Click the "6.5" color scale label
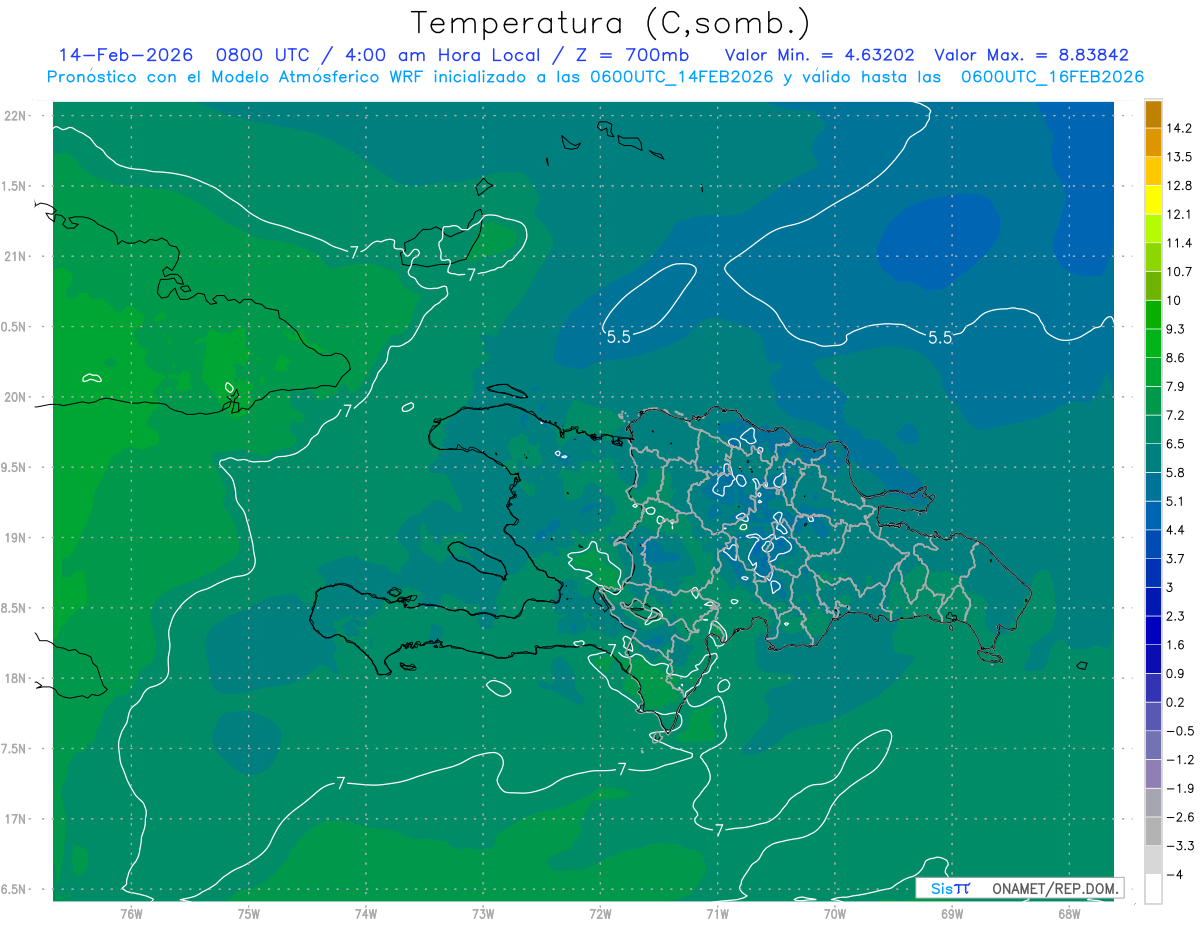The height and width of the screenshot is (927, 1200). pyautogui.click(x=1176, y=444)
